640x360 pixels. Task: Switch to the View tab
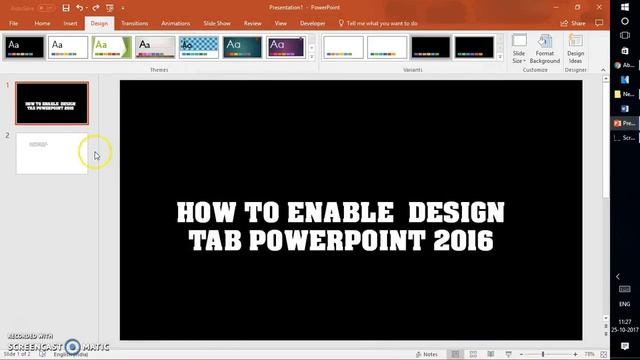[x=280, y=23]
